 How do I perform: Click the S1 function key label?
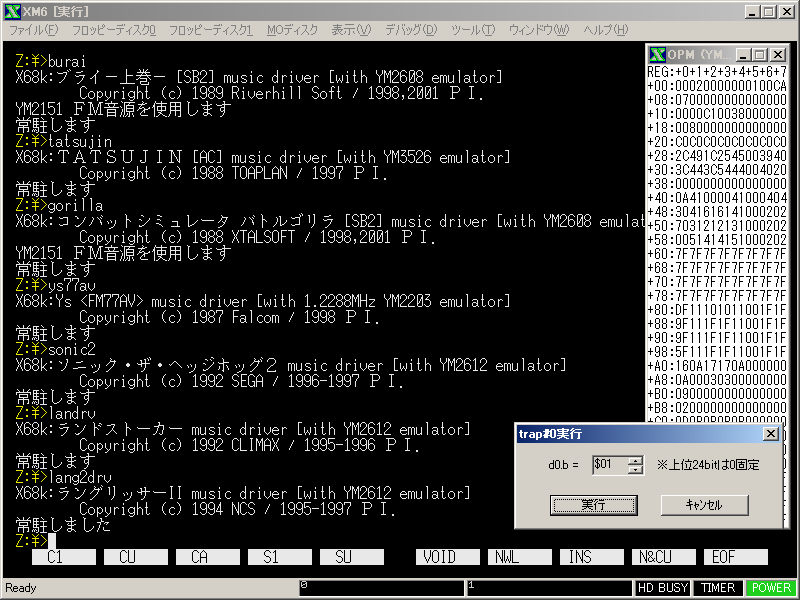click(280, 557)
